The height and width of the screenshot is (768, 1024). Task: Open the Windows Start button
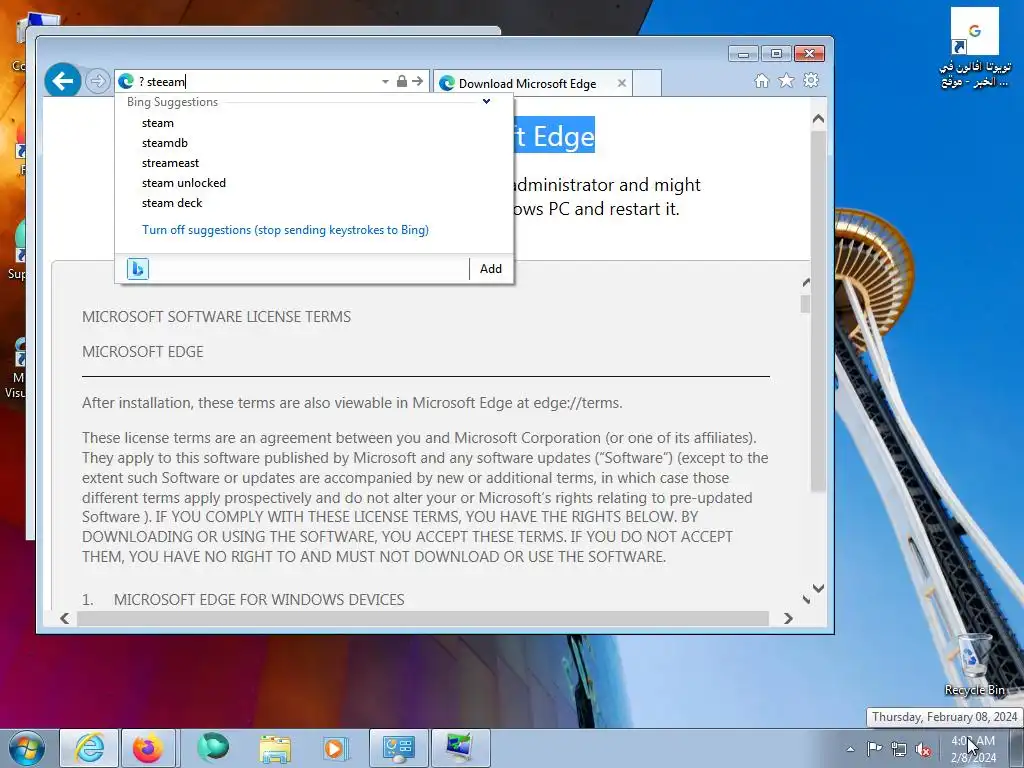(x=25, y=748)
